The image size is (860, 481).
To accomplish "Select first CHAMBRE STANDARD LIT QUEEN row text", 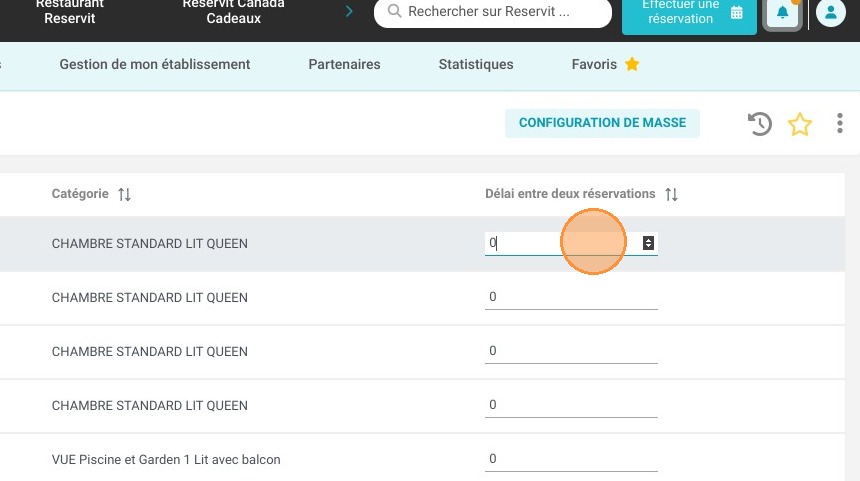I will pyautogui.click(x=150, y=244).
